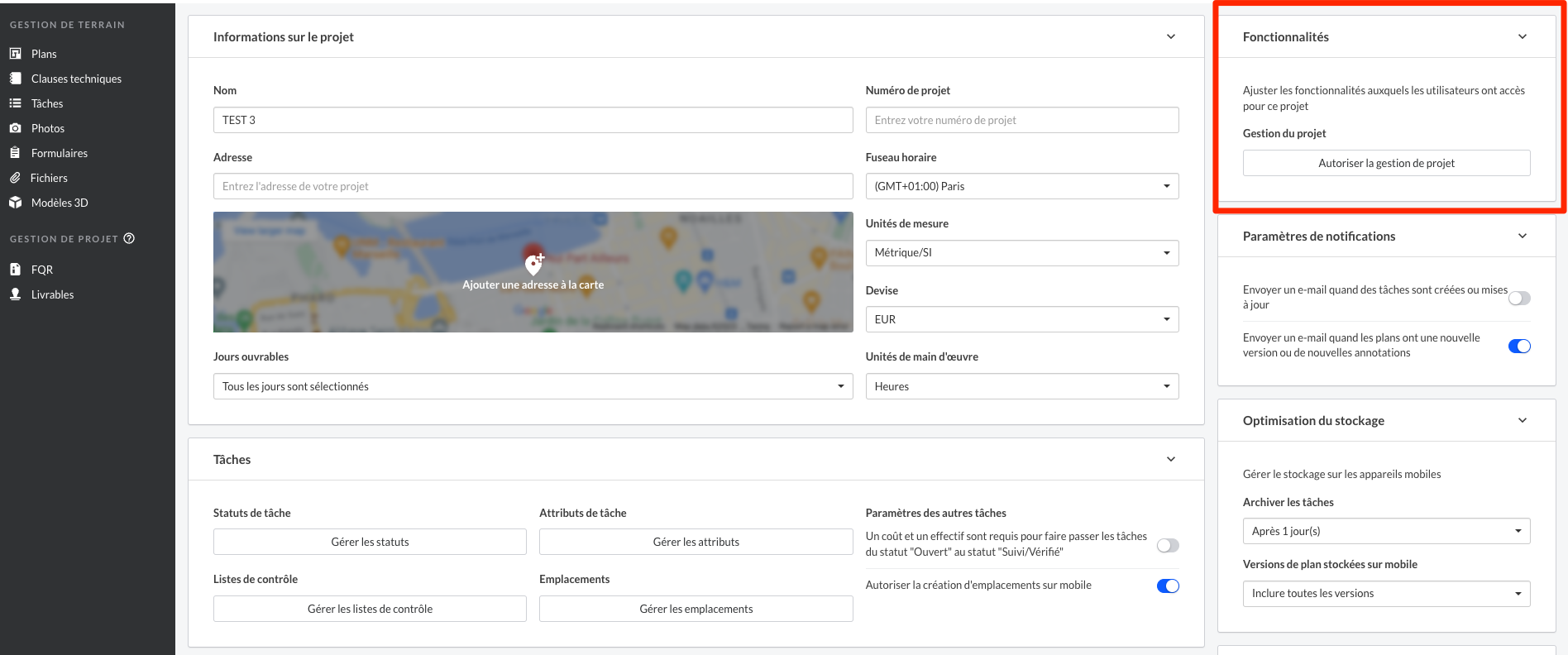Open the Unités de mesure dropdown

coord(1022,253)
